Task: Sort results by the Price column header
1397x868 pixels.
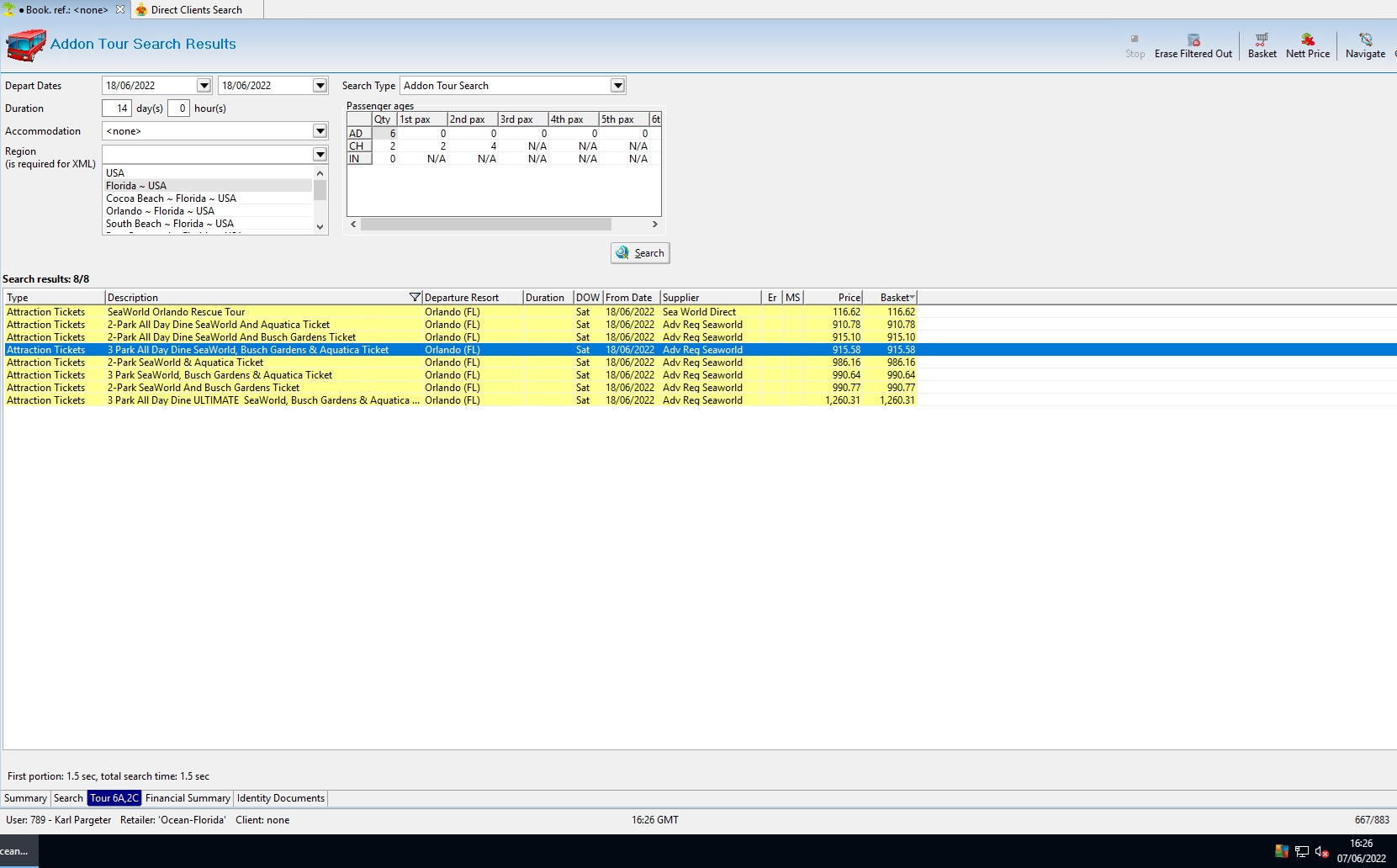Action: point(833,298)
